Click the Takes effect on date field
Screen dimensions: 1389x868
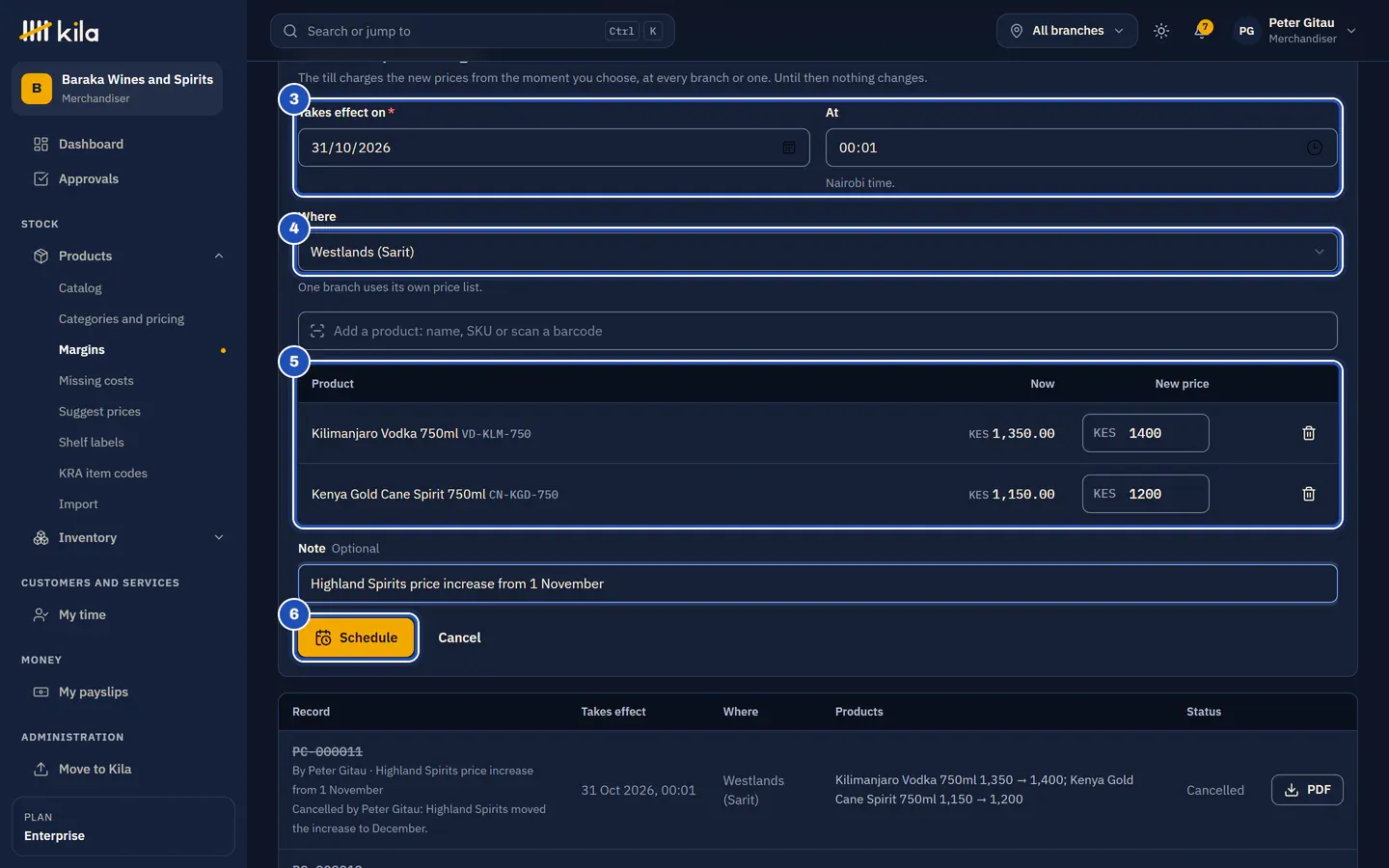click(x=554, y=148)
